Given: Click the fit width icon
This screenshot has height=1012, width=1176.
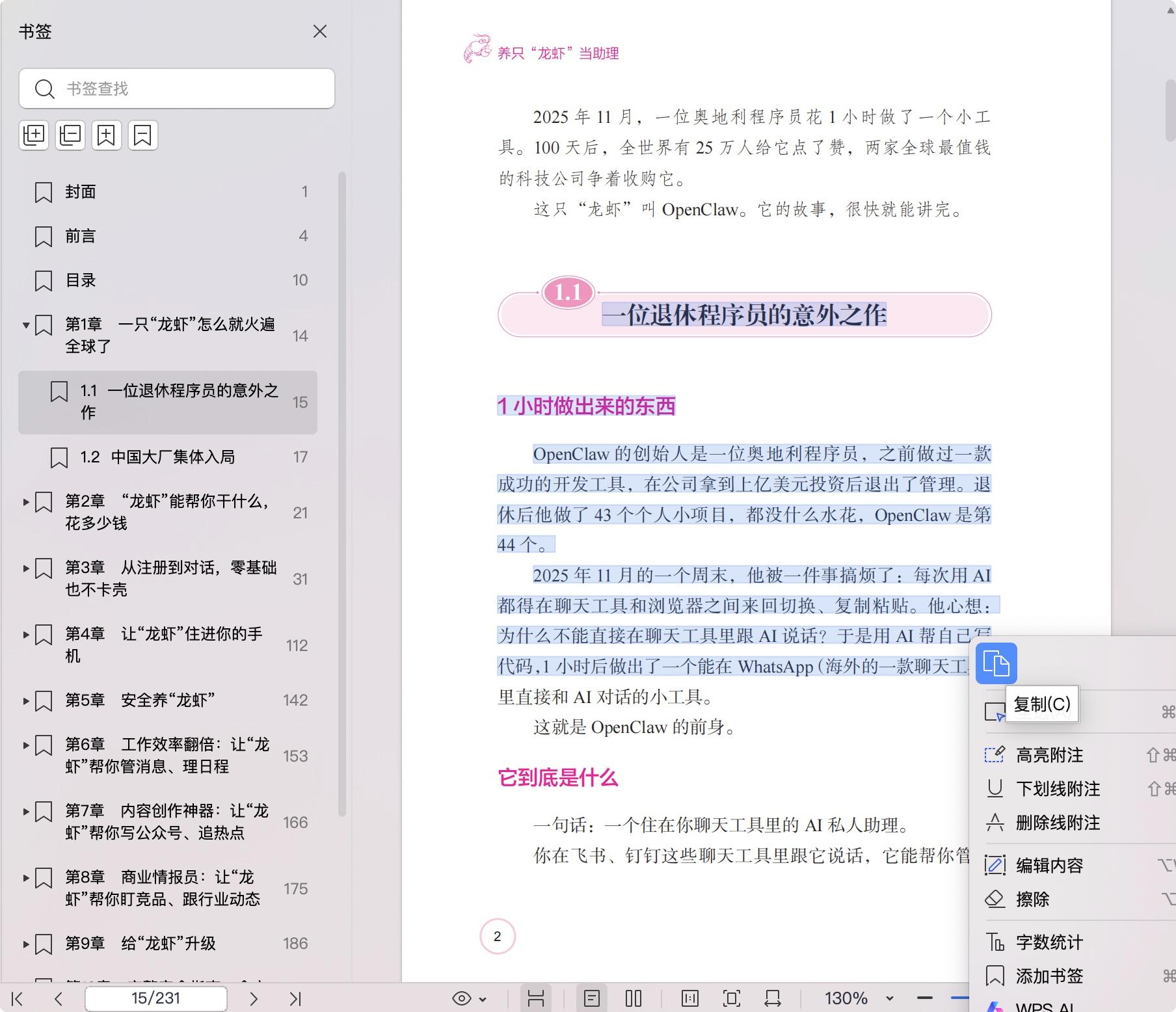Looking at the screenshot, I should click(773, 998).
